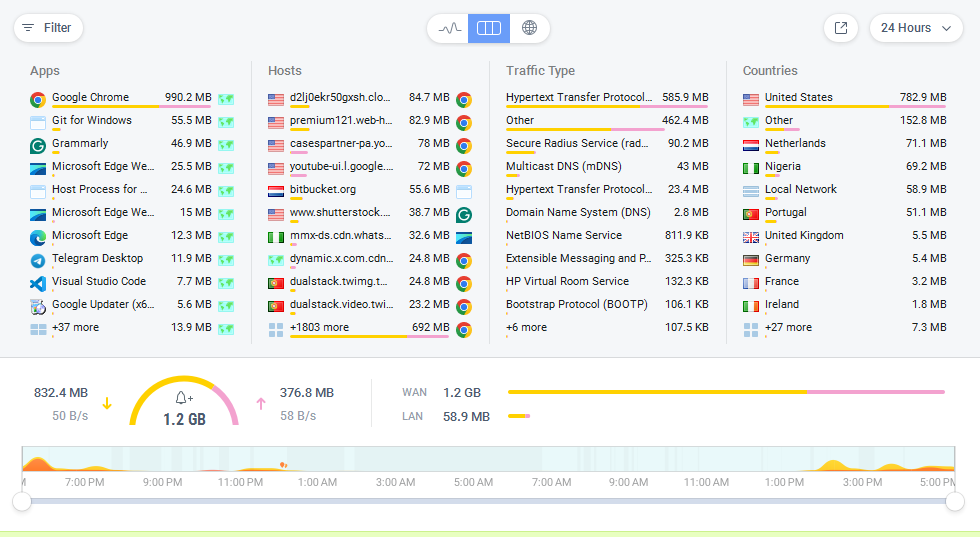
Task: Click the Germany flag icon
Action: click(x=751, y=261)
